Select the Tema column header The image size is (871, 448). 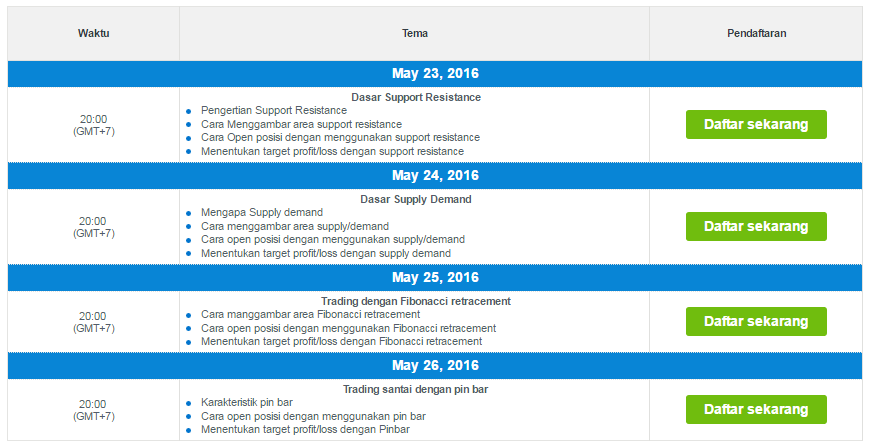(415, 33)
